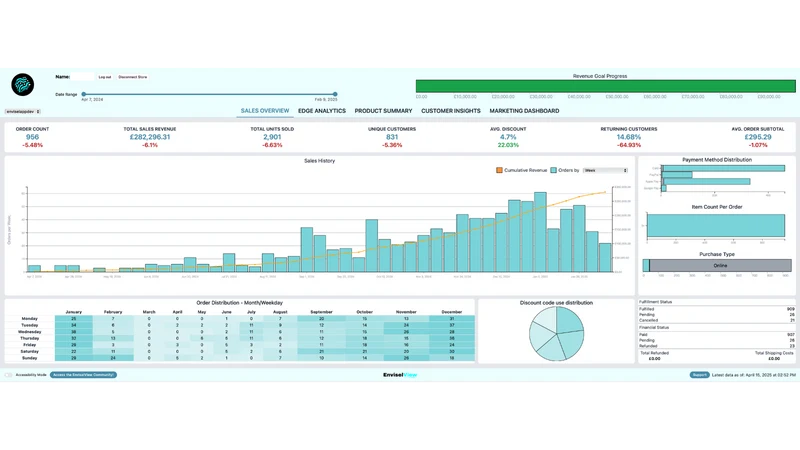Click the Total Shipping Costs label

pos(774,353)
